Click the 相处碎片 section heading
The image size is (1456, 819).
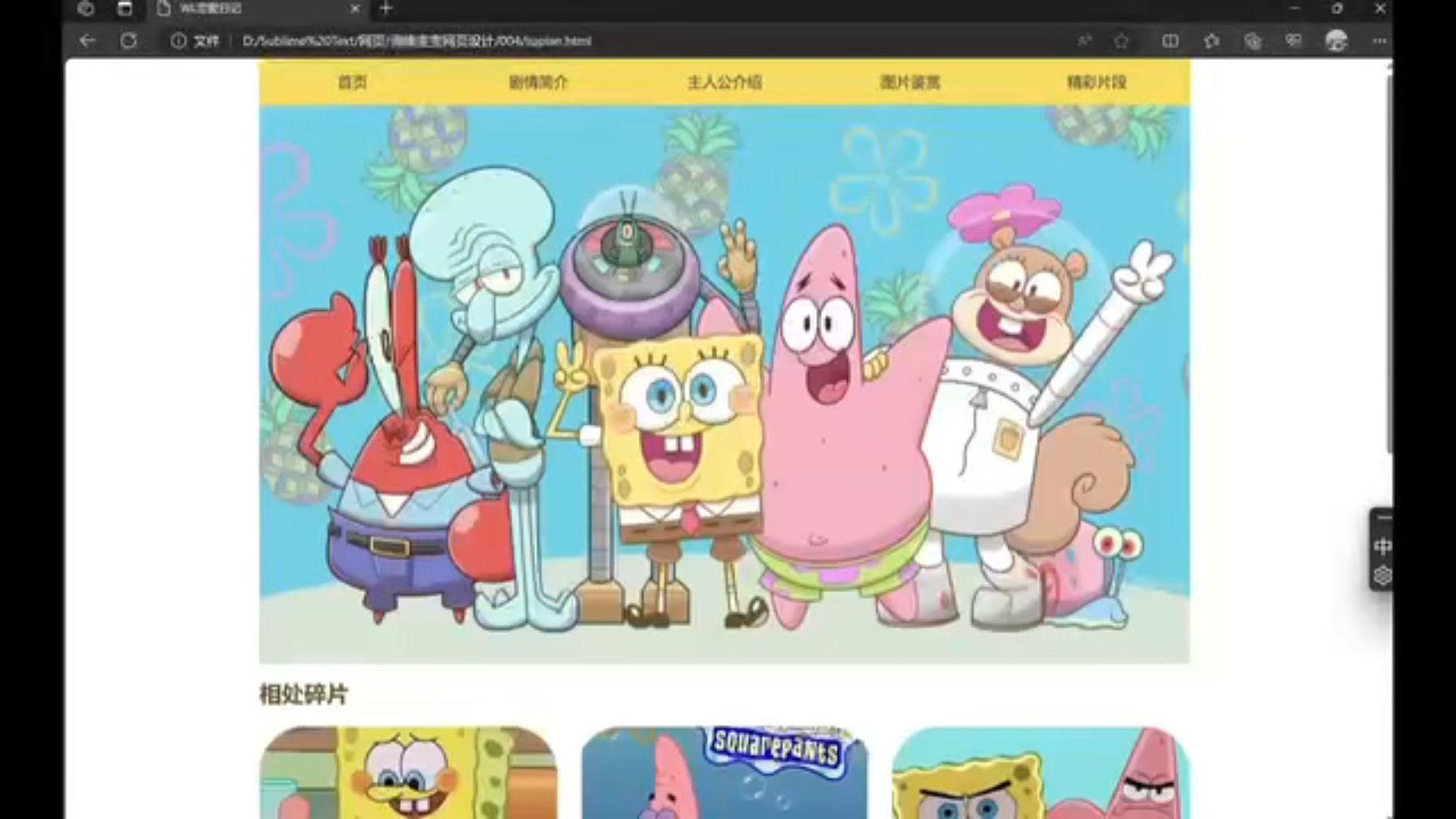[303, 694]
